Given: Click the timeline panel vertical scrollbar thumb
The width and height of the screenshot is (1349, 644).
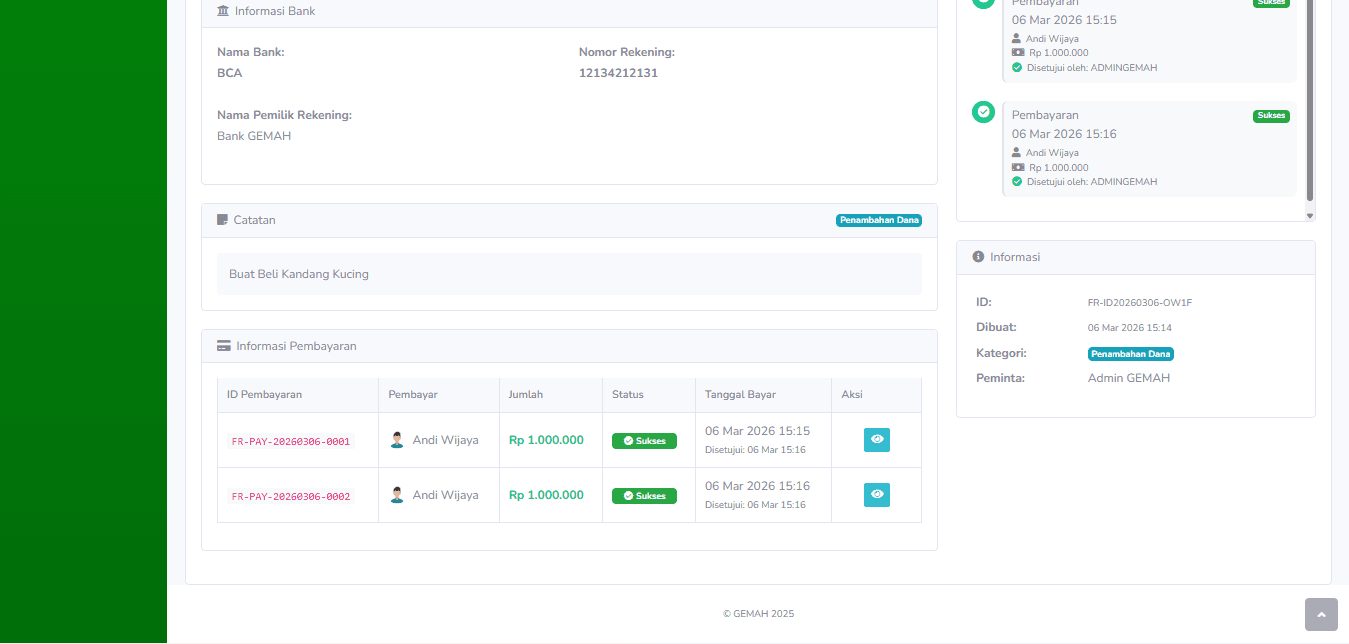Looking at the screenshot, I should tap(1310, 100).
